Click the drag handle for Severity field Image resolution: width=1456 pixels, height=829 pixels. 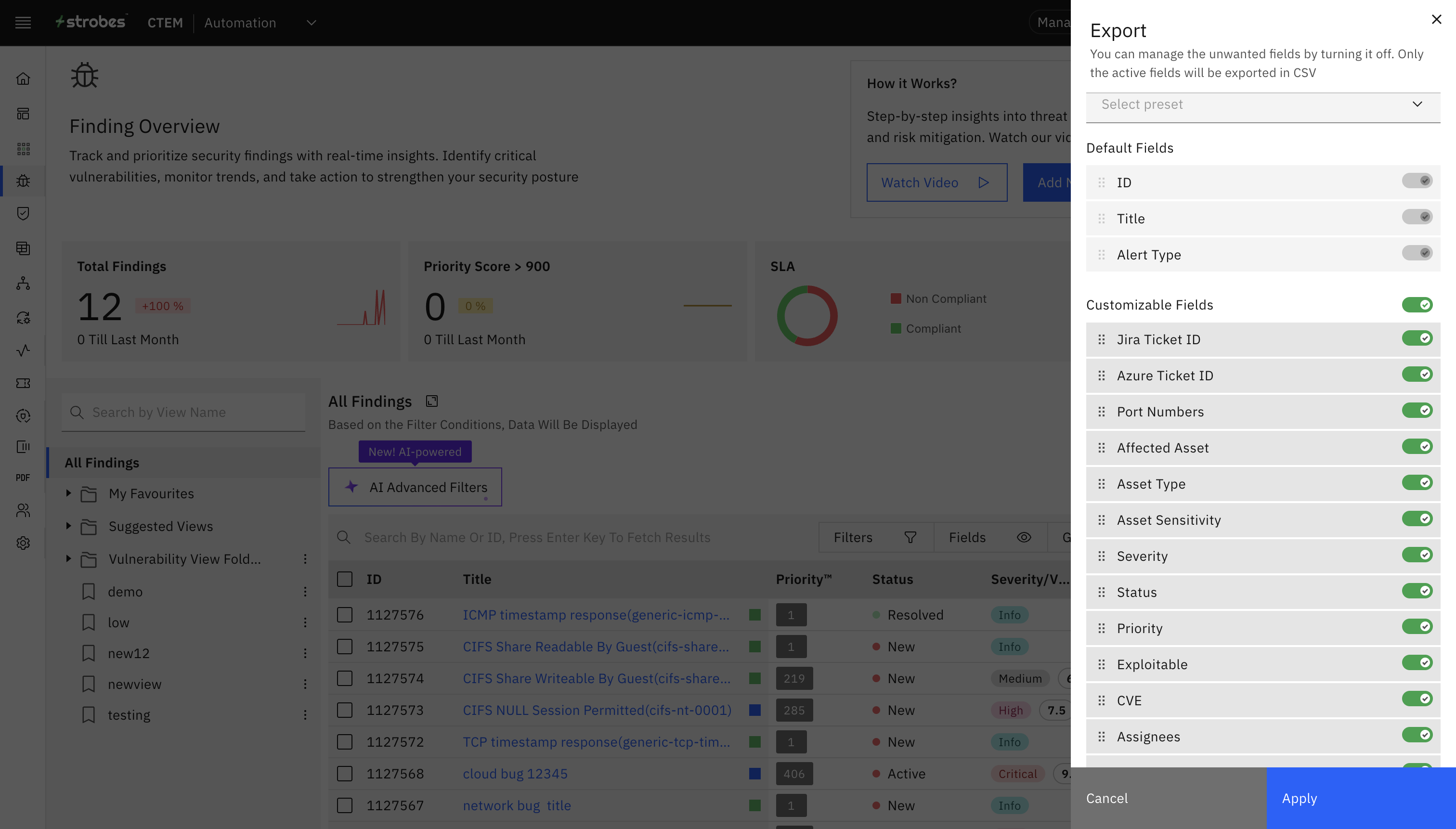[x=1101, y=556]
